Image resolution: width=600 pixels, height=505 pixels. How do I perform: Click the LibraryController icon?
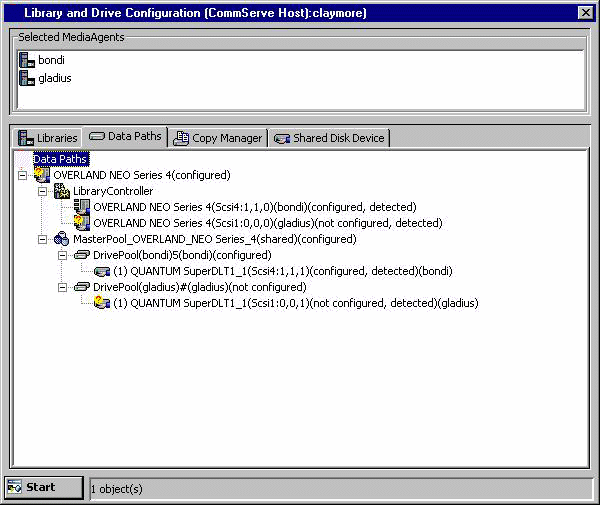pos(62,191)
